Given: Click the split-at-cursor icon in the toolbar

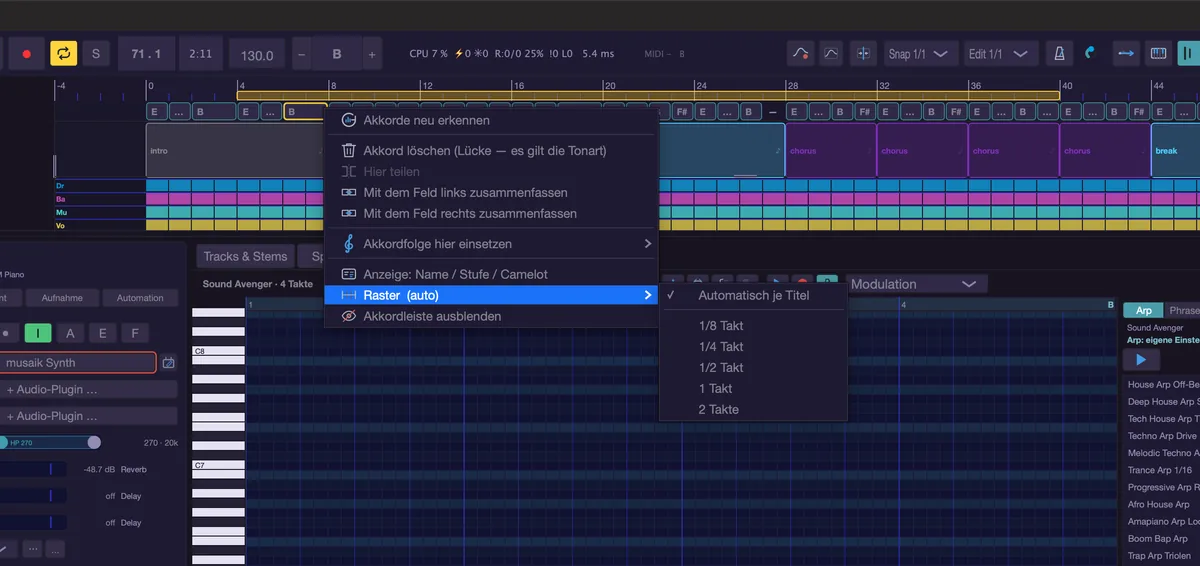Looking at the screenshot, I should (x=864, y=54).
